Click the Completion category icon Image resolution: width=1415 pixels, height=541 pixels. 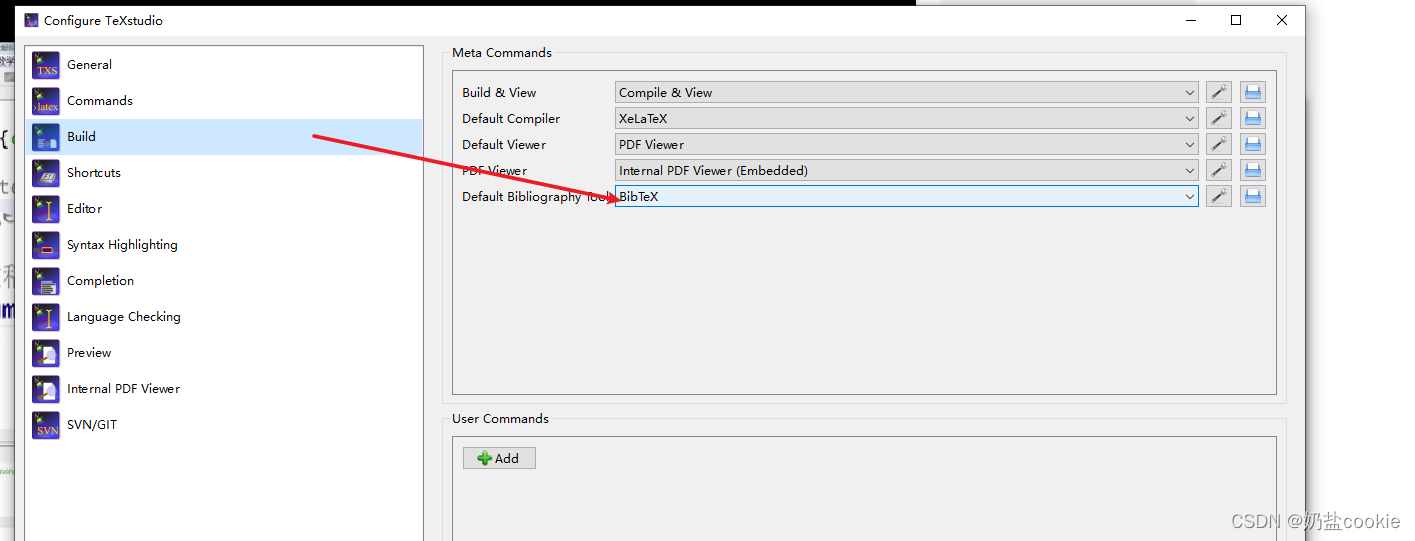(x=46, y=281)
